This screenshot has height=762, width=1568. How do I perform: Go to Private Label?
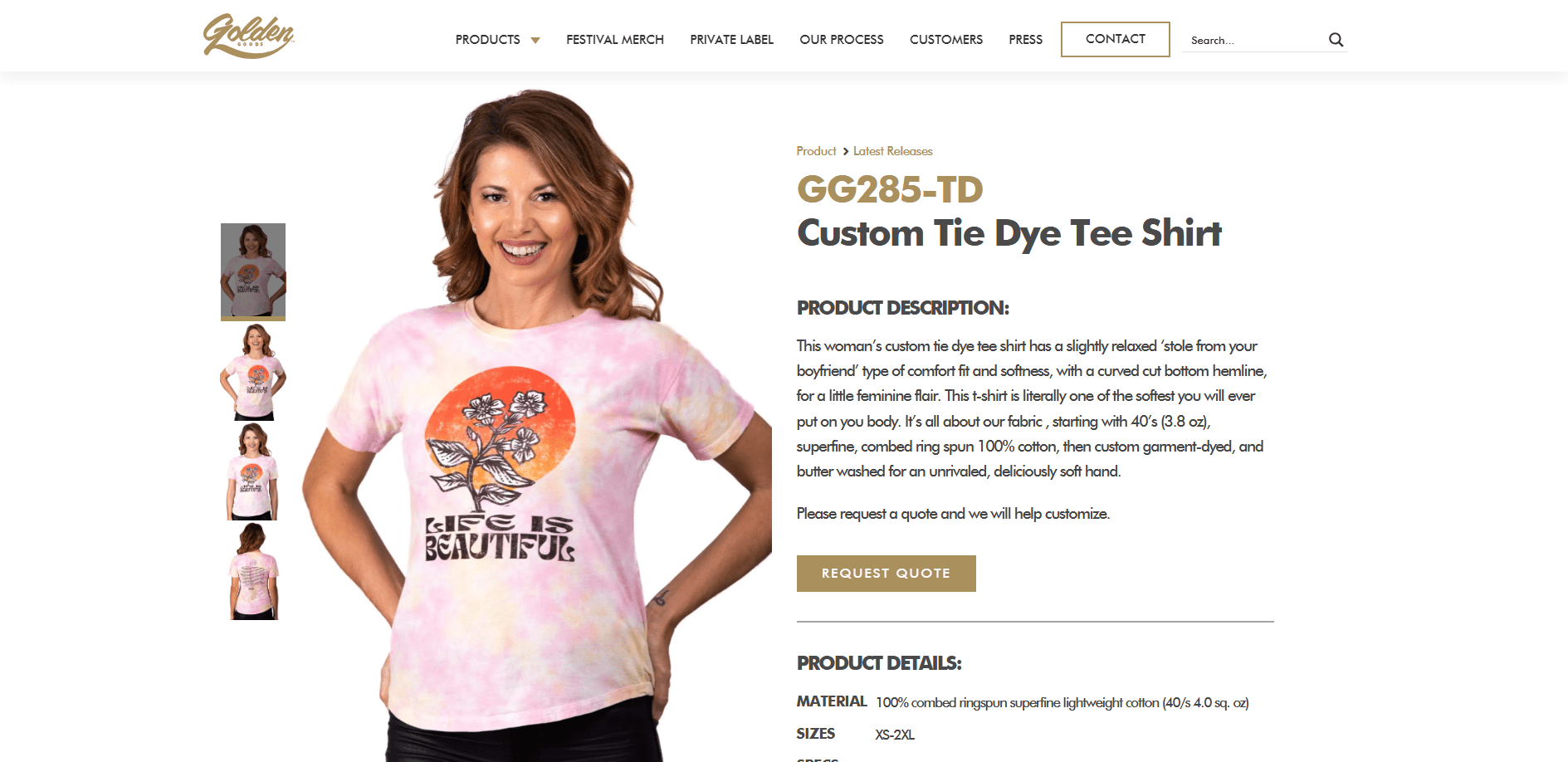(731, 40)
